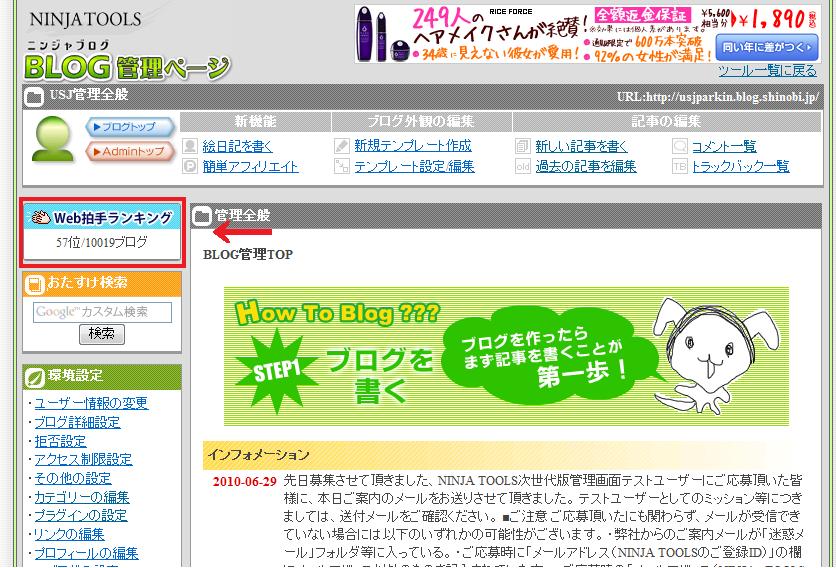Click the How To Blog STEP1 banner

click(x=507, y=356)
